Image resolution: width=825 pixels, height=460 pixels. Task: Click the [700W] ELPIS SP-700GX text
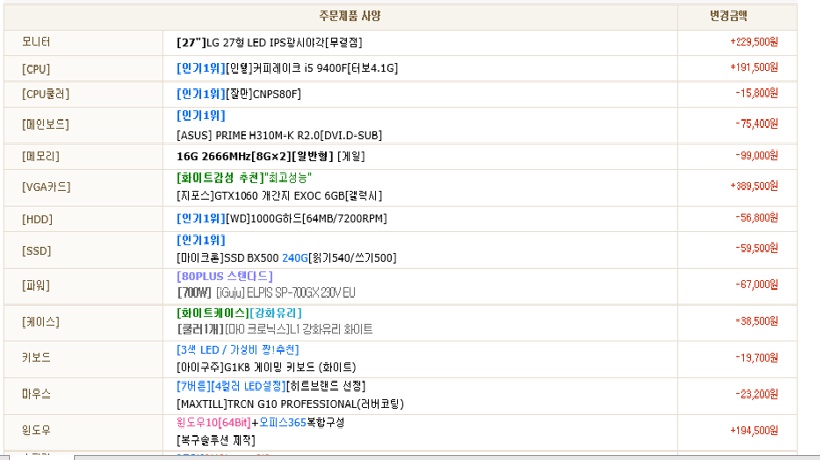(x=266, y=293)
